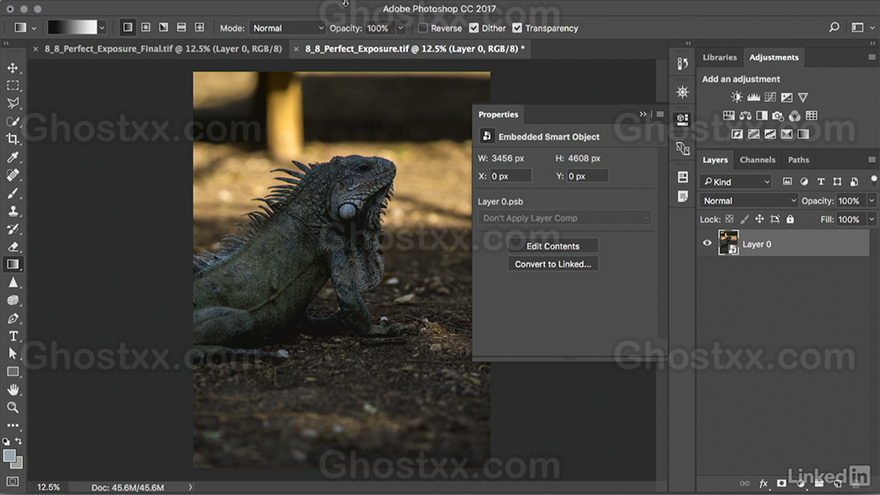Screen dimensions: 880x495
Task: Open Edit Toolbar three-dots menu
Action: click(12, 425)
